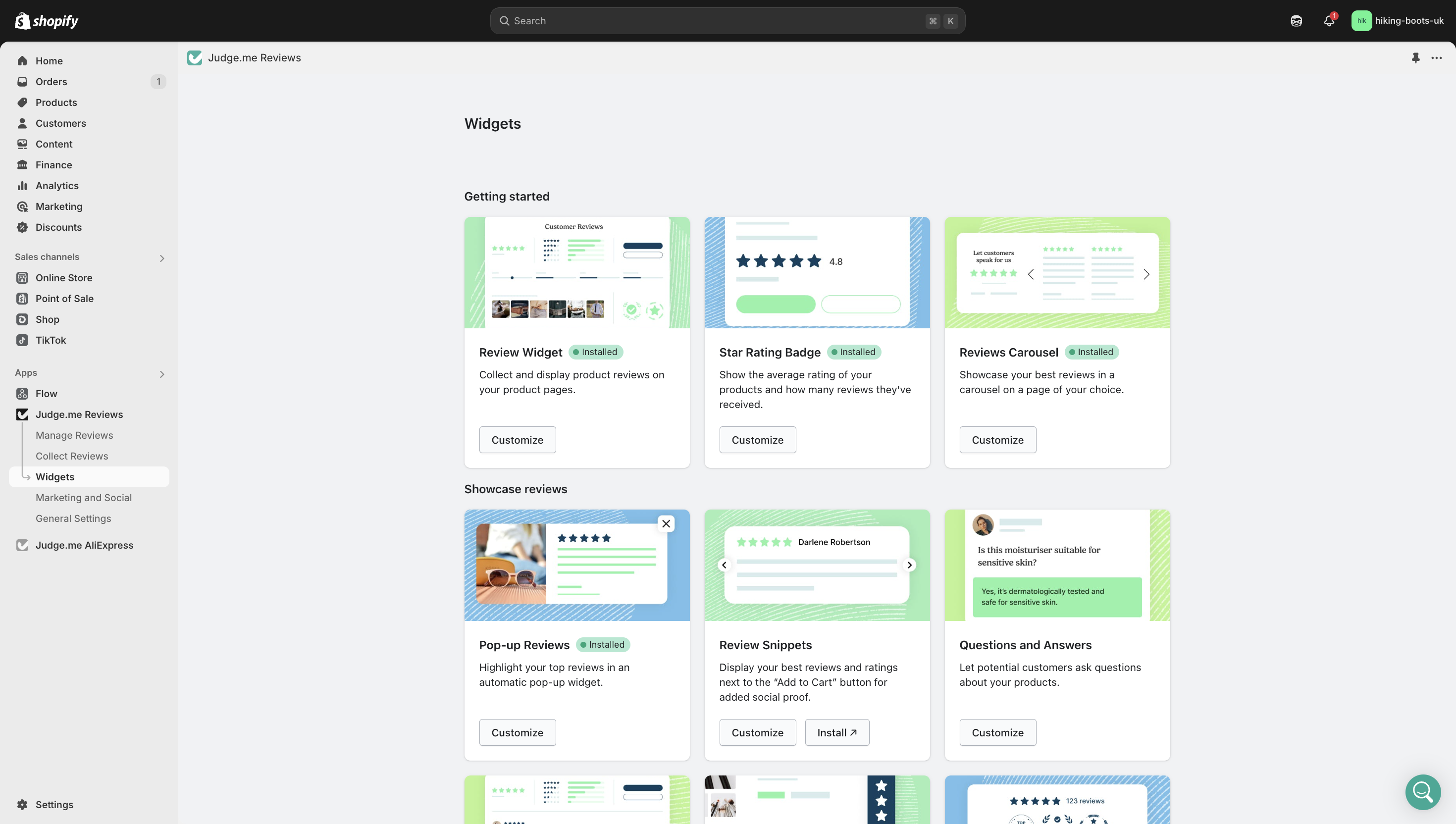1456x824 pixels.
Task: Click the Star Rating Badge preview image
Action: coord(817,272)
